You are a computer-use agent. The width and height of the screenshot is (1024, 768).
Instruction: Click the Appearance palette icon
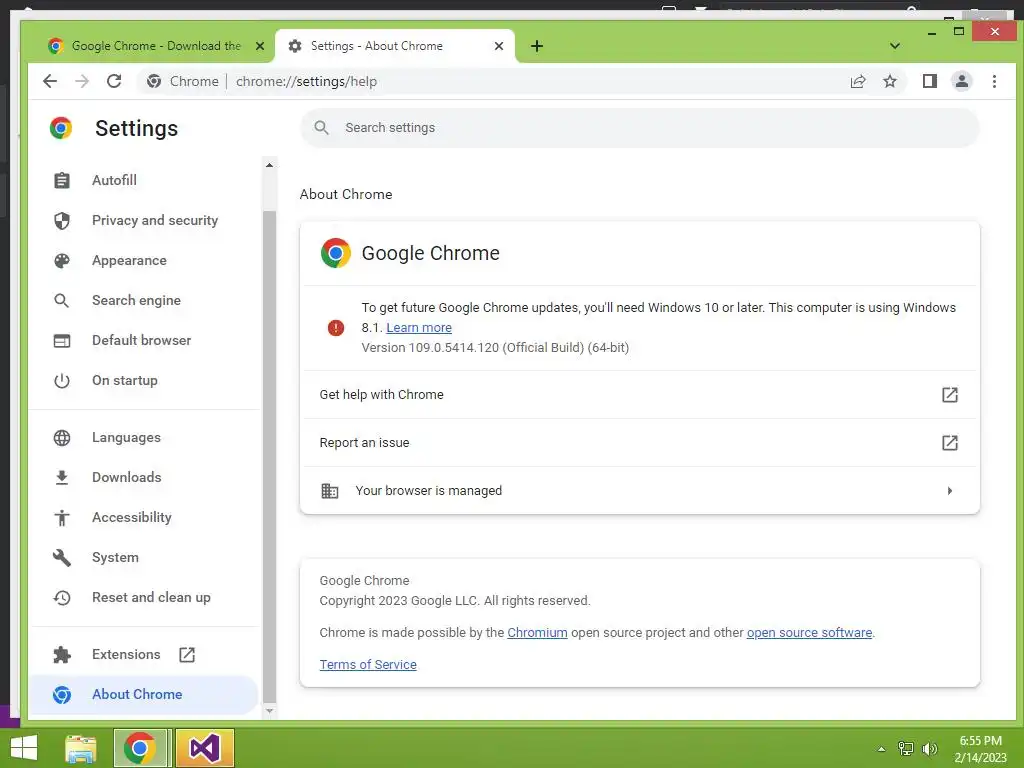pos(61,261)
